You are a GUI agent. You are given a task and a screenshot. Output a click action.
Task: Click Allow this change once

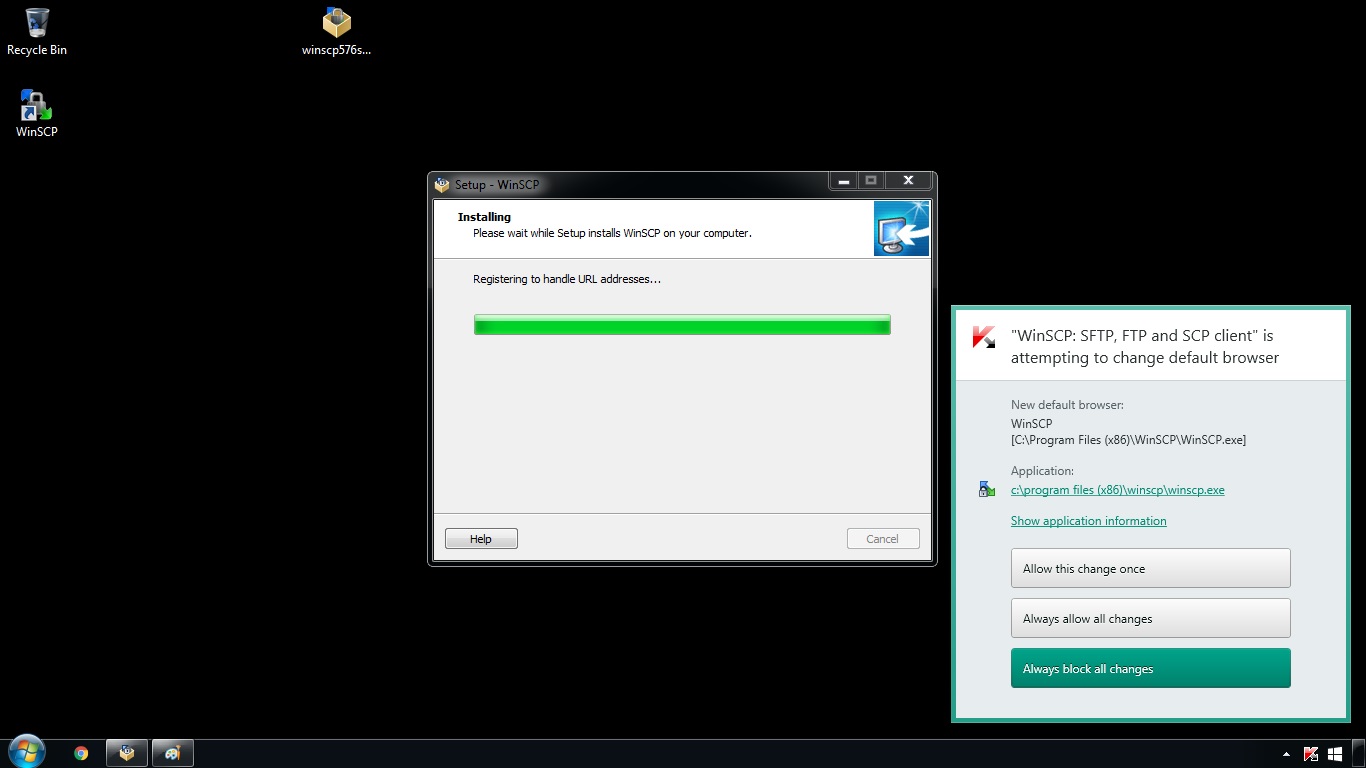click(x=1150, y=568)
